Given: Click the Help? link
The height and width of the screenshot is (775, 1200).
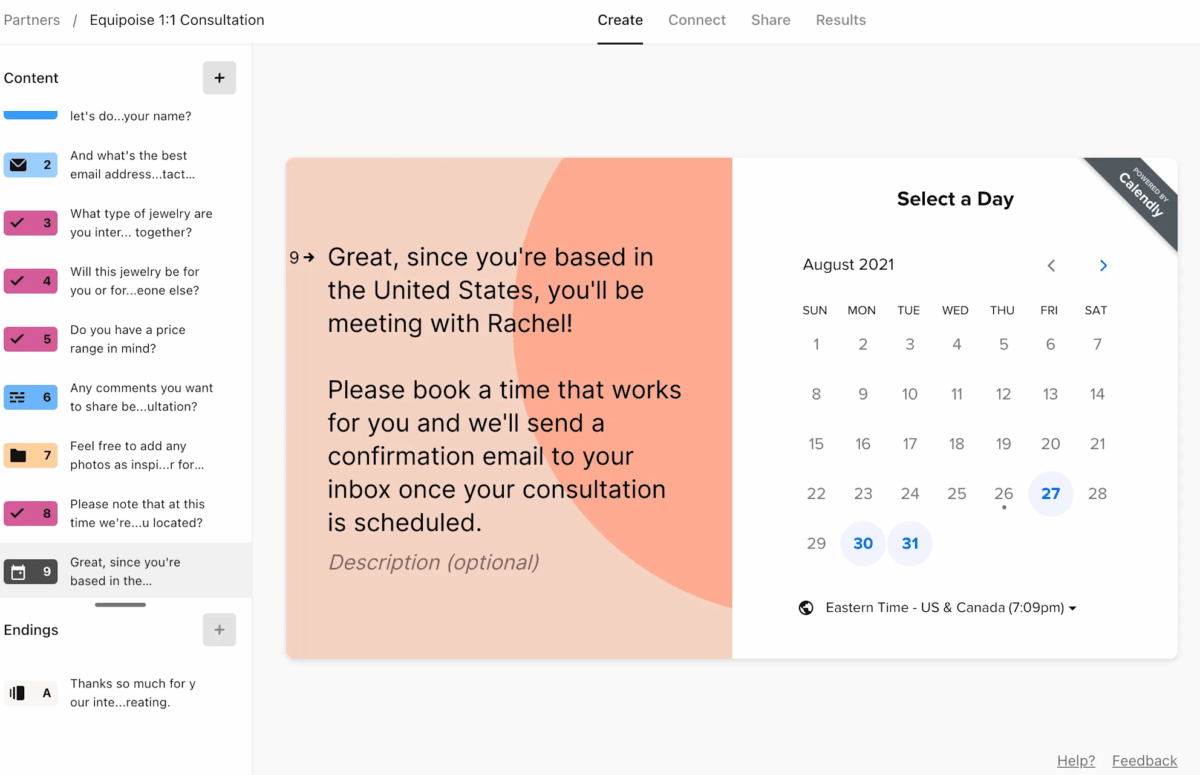Looking at the screenshot, I should (1076, 760).
